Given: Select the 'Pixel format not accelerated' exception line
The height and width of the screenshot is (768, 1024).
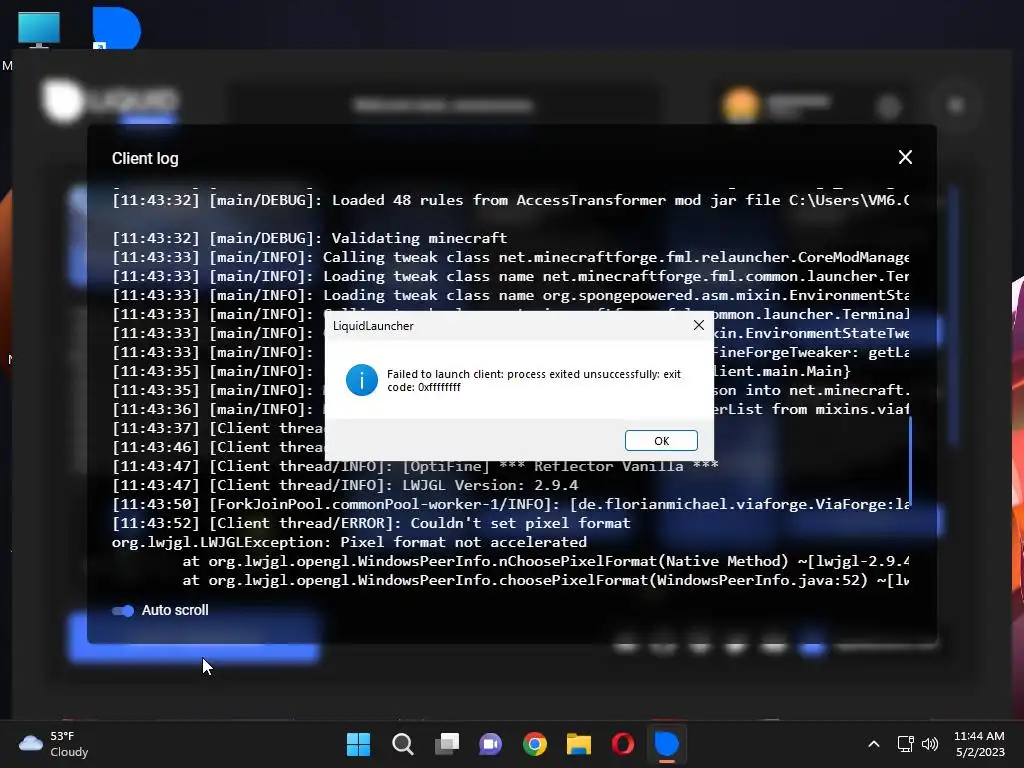Looking at the screenshot, I should coord(349,542).
